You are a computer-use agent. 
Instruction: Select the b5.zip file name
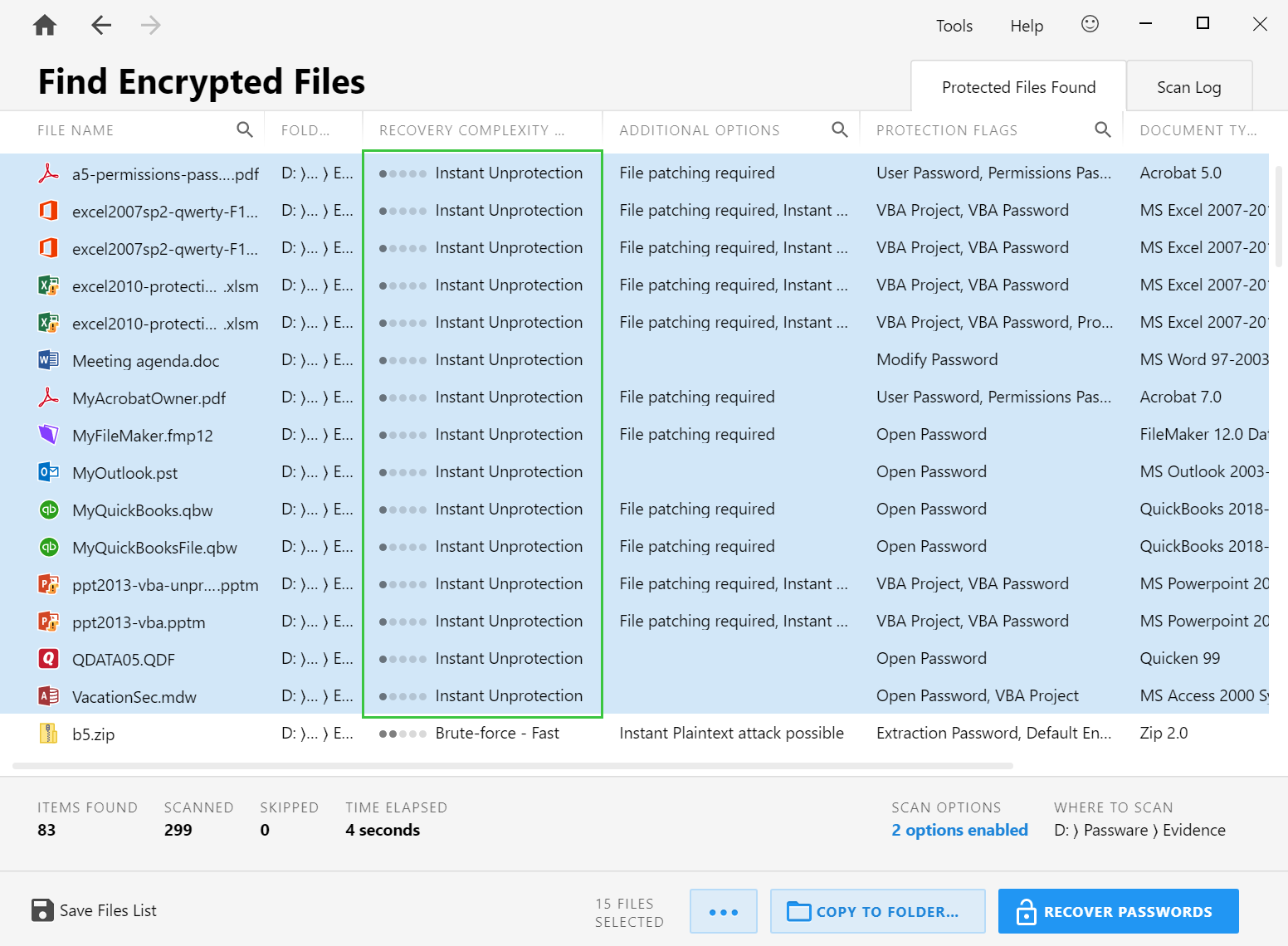93,734
